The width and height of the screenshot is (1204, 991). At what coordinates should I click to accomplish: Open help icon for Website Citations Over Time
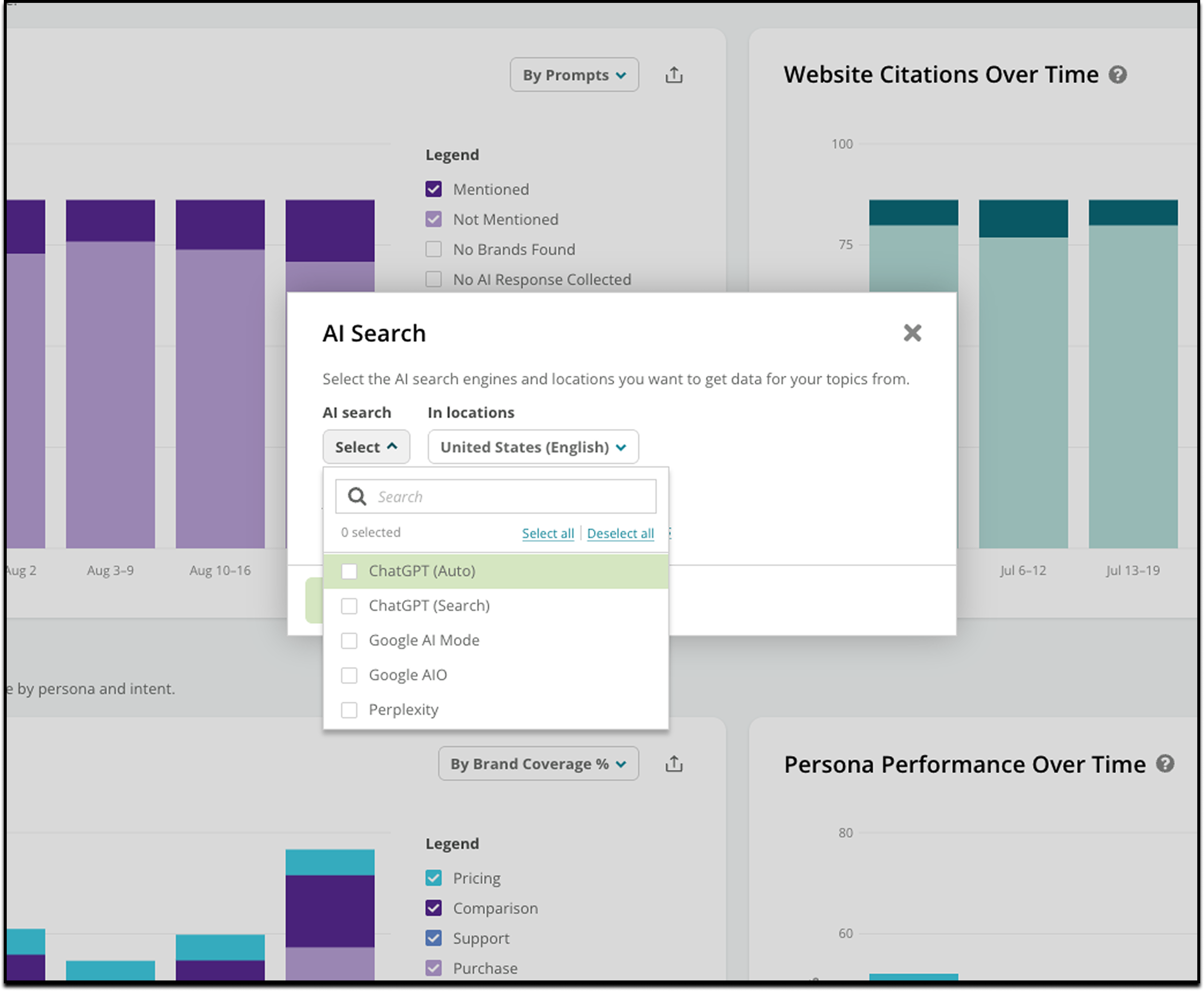(1118, 75)
